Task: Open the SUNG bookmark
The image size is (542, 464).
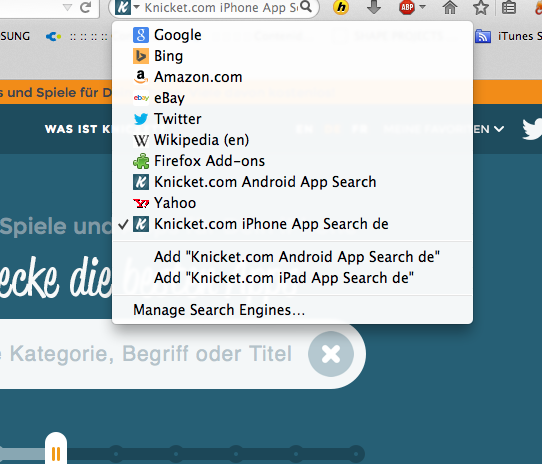Action: pyautogui.click(x=15, y=36)
